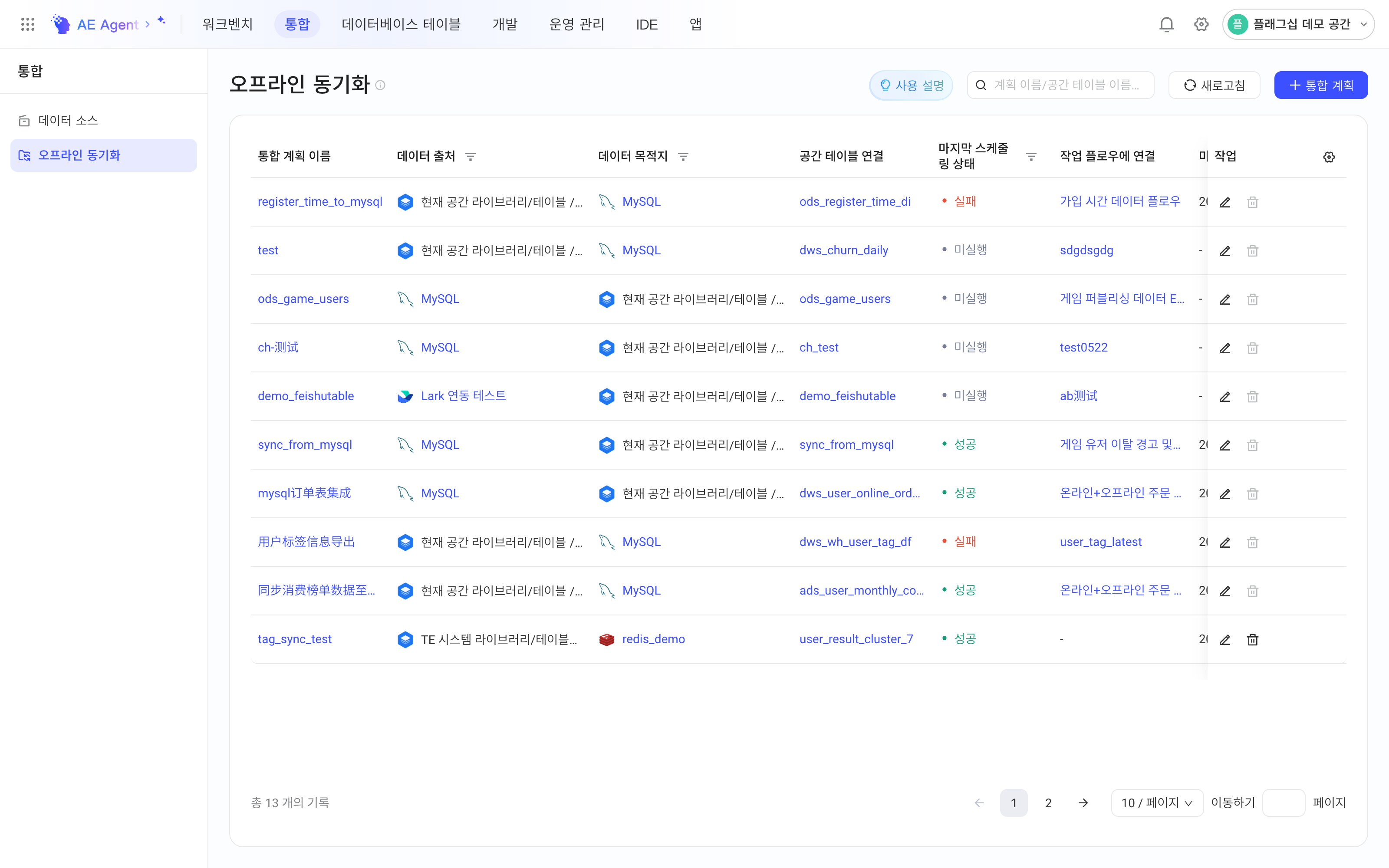Select 데이터 소스 in the sidebar
This screenshot has width=1389, height=868.
[103, 121]
